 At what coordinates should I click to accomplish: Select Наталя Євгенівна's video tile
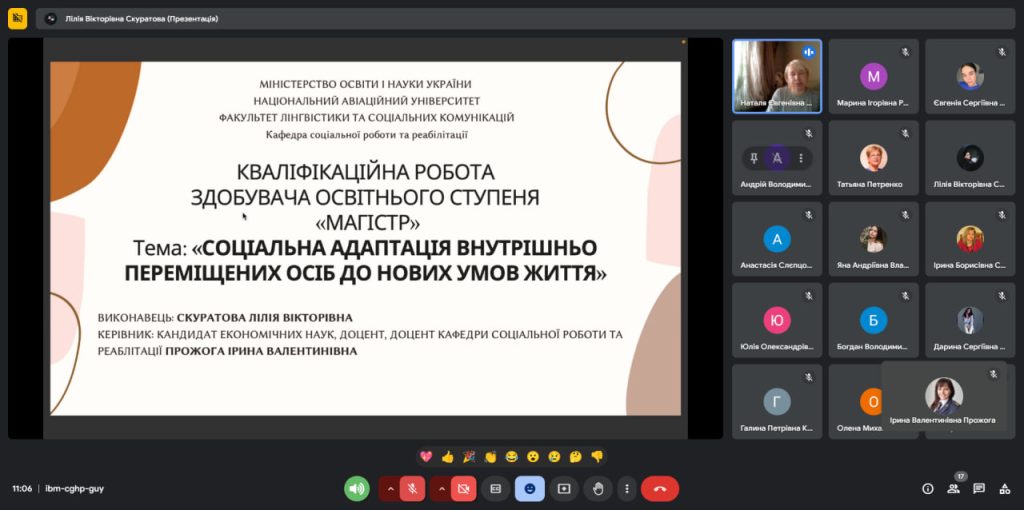776,75
